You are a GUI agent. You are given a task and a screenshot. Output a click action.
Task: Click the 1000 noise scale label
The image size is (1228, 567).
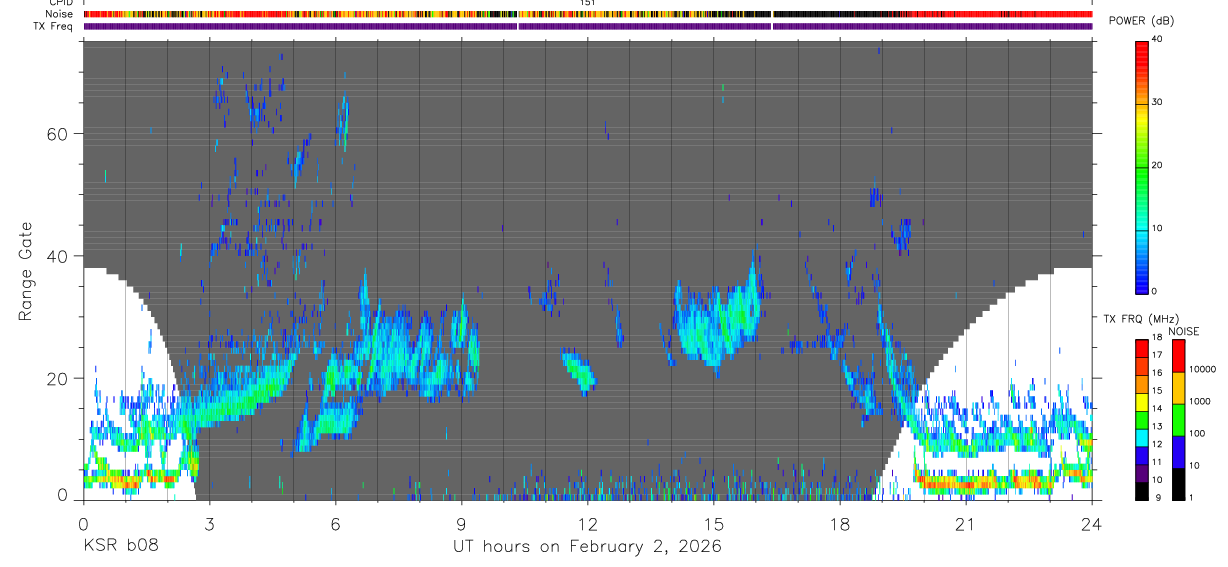(x=1199, y=402)
